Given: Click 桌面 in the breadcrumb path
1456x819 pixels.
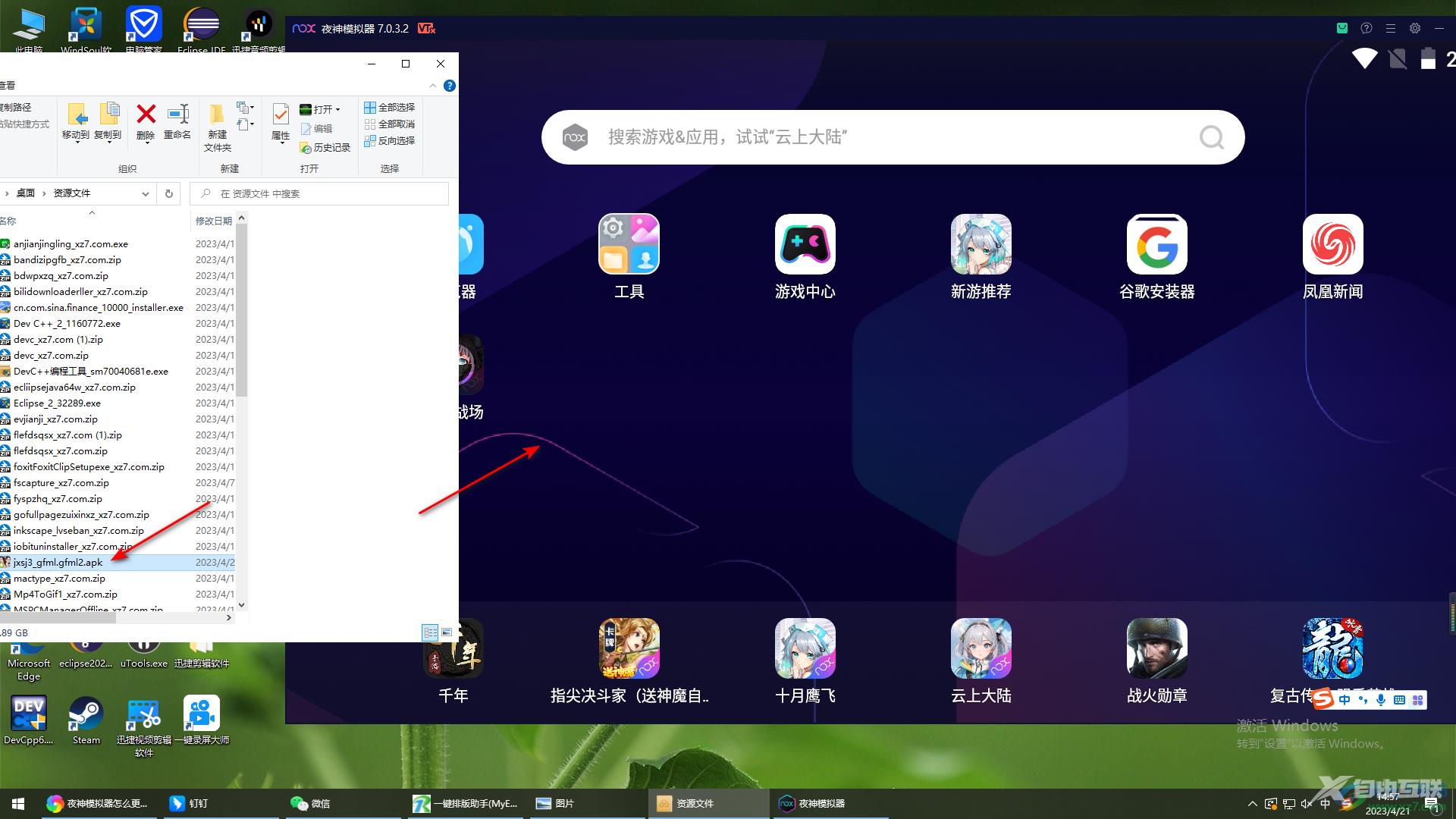Looking at the screenshot, I should coord(26,193).
